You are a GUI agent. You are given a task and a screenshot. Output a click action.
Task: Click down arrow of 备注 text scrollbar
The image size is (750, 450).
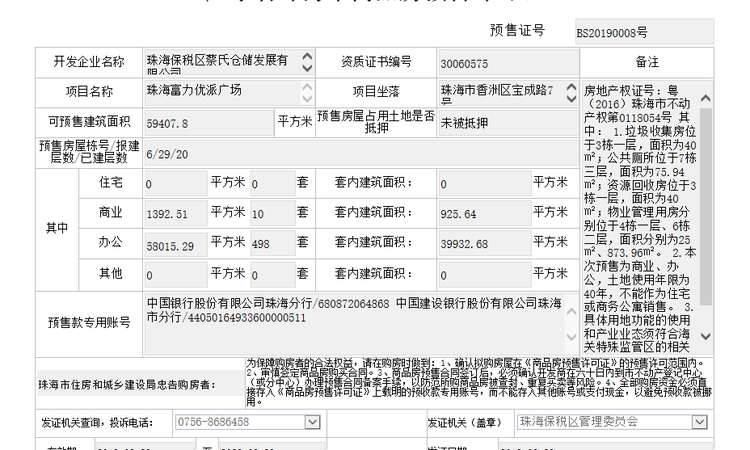coord(706,336)
